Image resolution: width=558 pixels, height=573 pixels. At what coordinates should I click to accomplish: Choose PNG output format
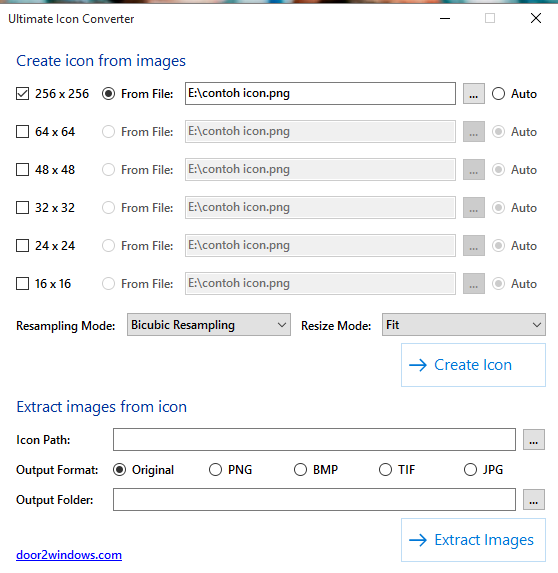click(215, 470)
